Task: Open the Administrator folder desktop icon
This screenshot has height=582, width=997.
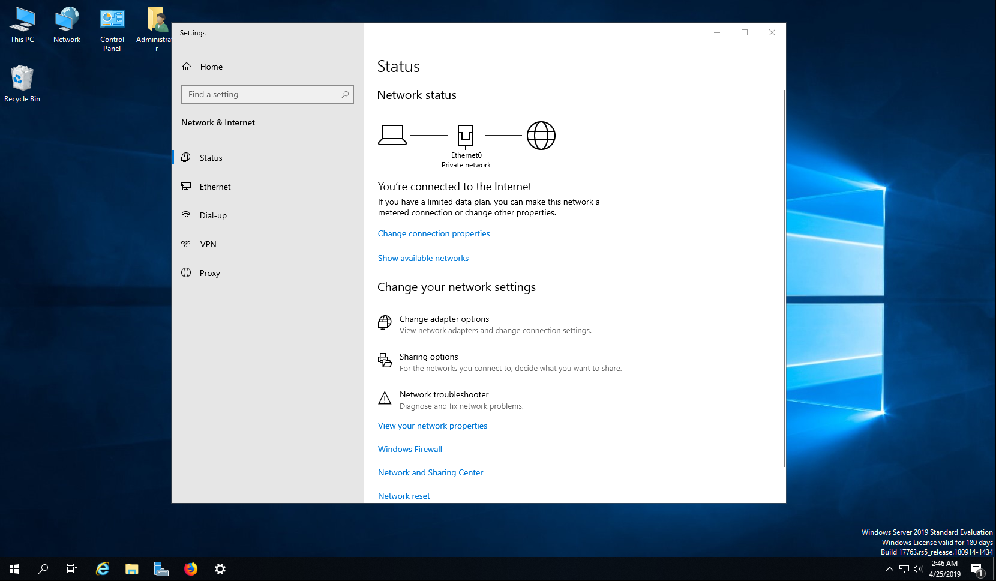Action: pyautogui.click(x=155, y=29)
